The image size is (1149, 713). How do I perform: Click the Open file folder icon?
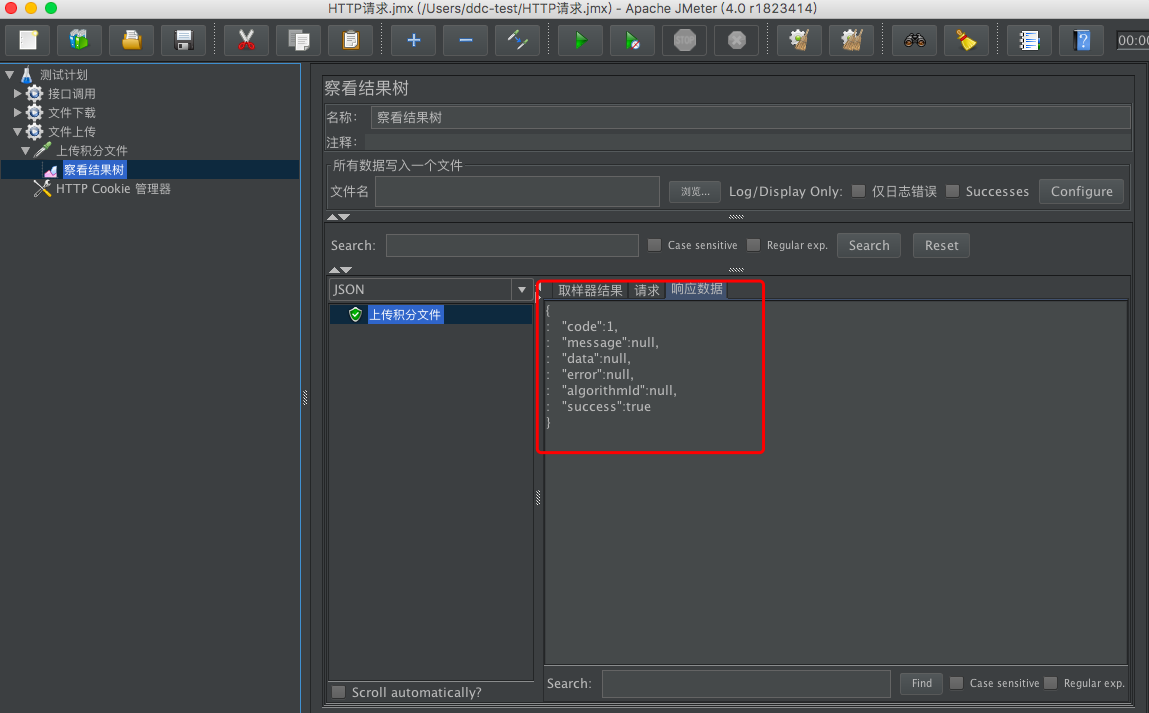pyautogui.click(x=131, y=40)
